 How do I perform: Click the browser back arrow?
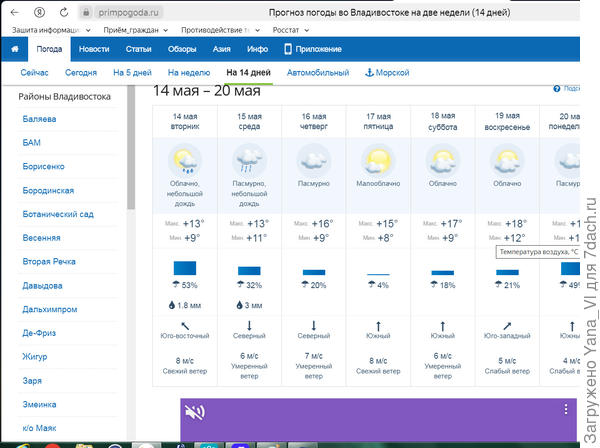[x=11, y=14]
